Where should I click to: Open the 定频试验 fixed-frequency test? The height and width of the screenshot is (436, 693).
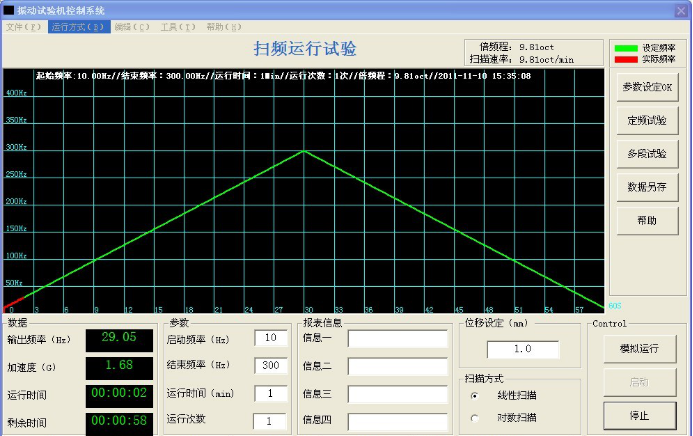point(646,120)
